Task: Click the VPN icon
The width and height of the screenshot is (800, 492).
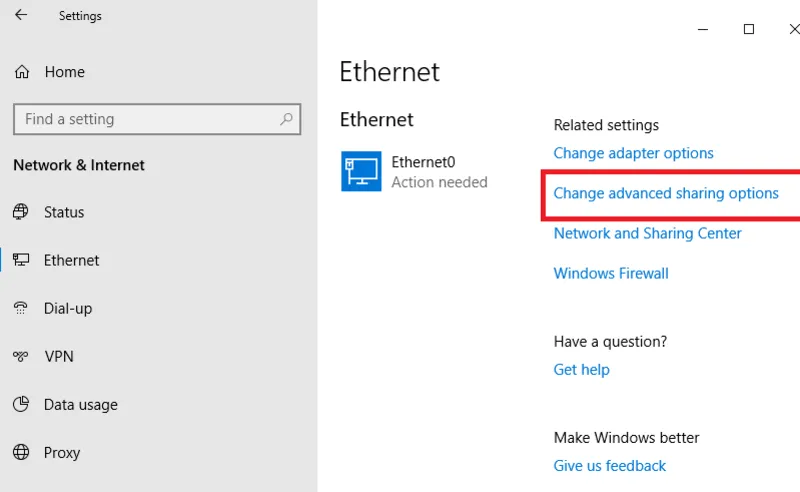Action: [x=20, y=356]
